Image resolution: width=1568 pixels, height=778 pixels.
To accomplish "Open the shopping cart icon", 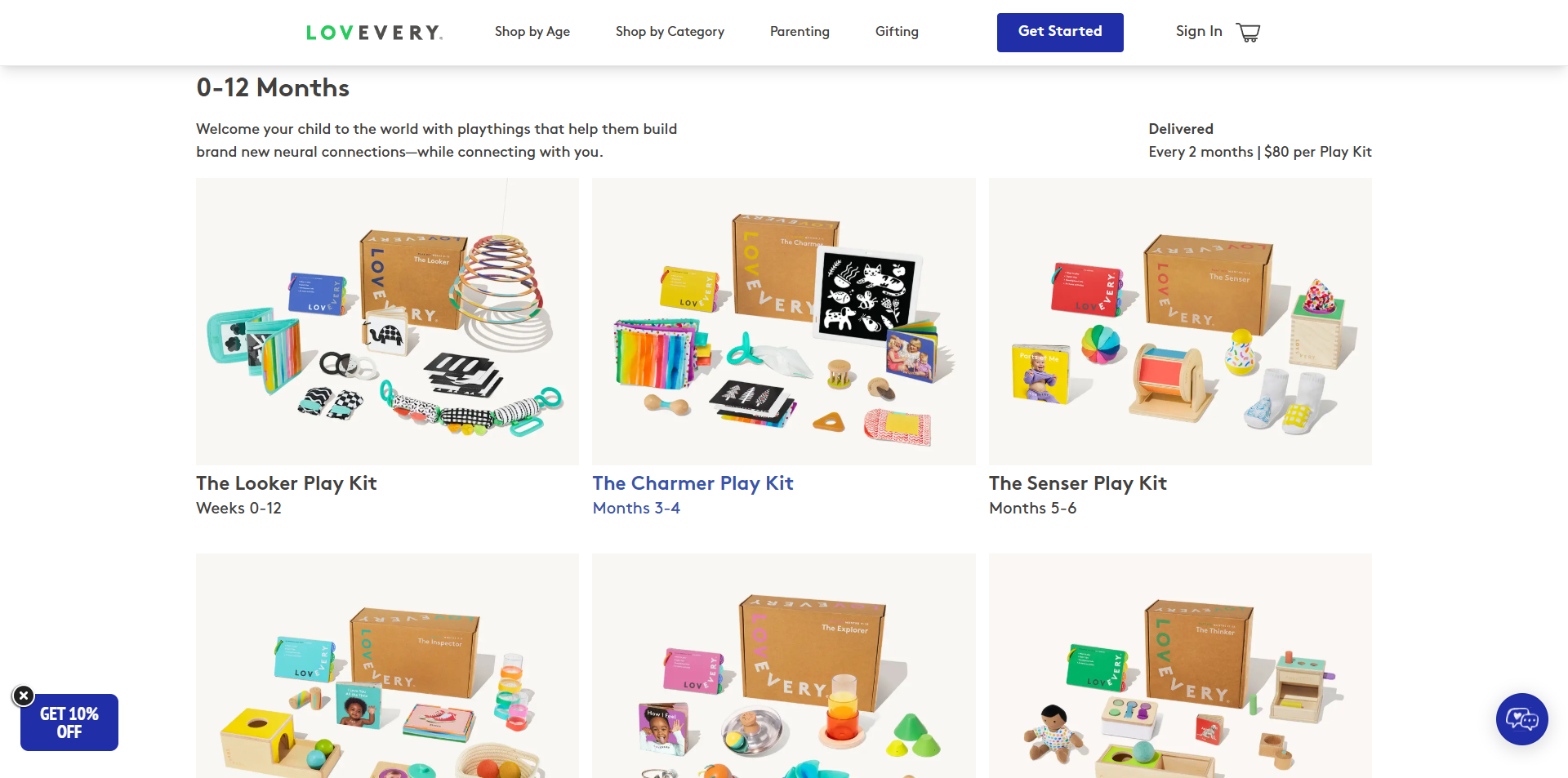I will click(x=1248, y=32).
